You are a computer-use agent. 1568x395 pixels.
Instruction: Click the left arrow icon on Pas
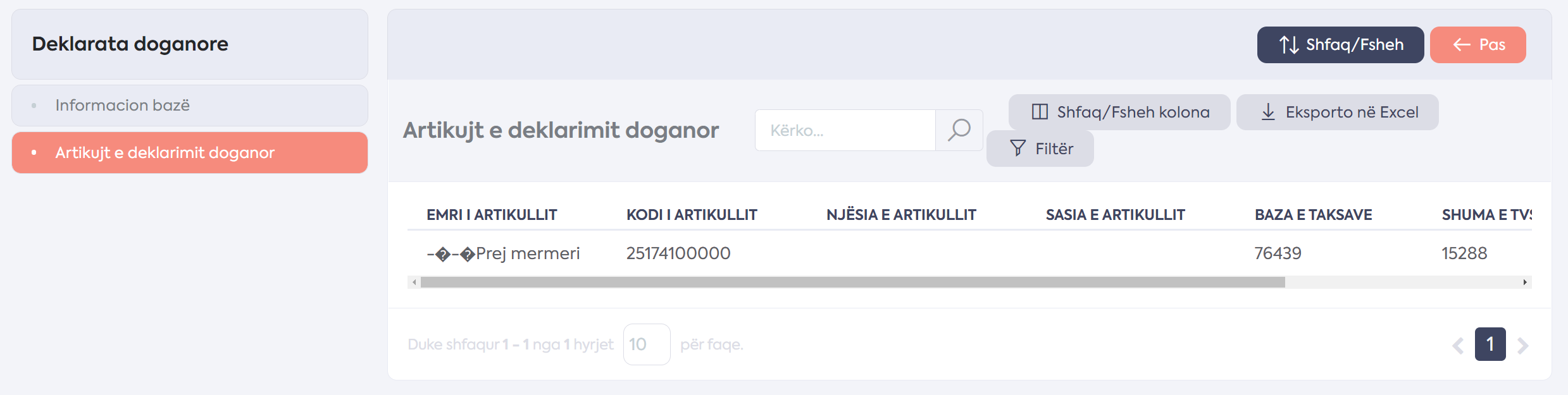1462,45
